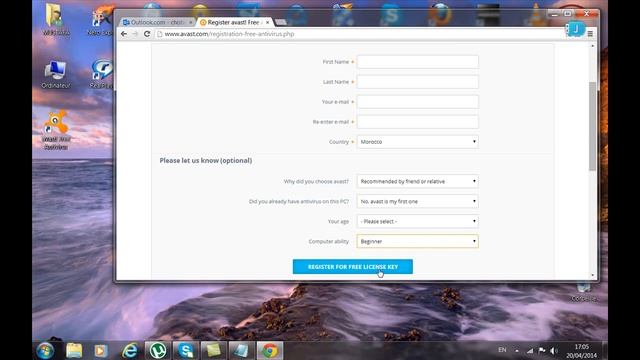
Task: Open a new Chrome tab
Action: click(x=281, y=22)
